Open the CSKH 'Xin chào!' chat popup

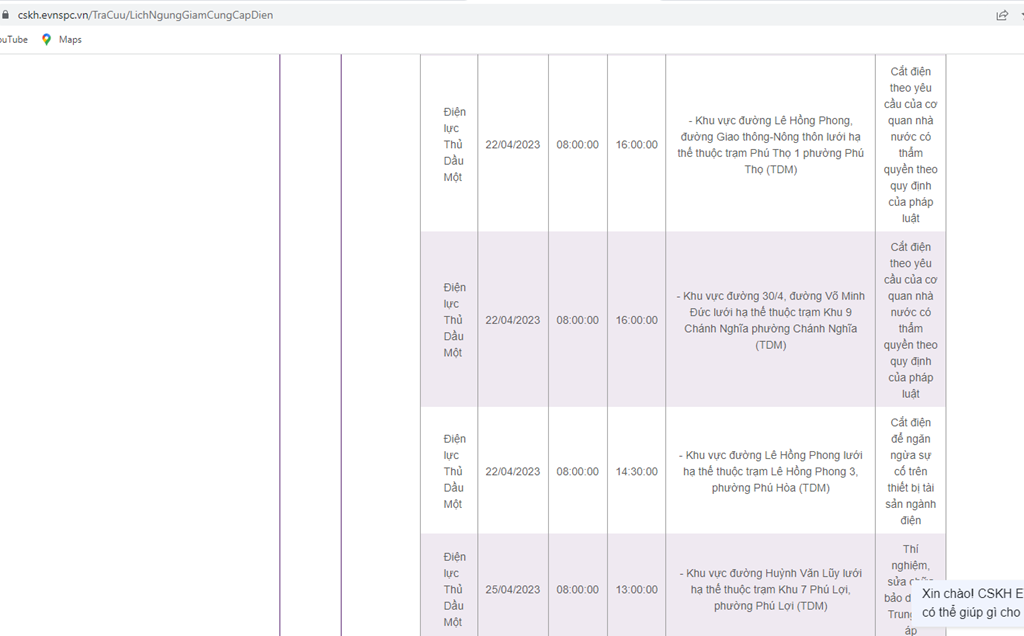coord(970,602)
